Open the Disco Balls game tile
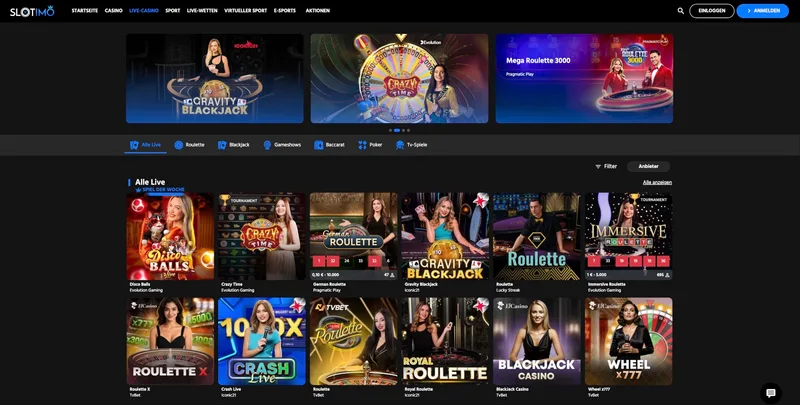This screenshot has height=405, width=800. point(170,236)
